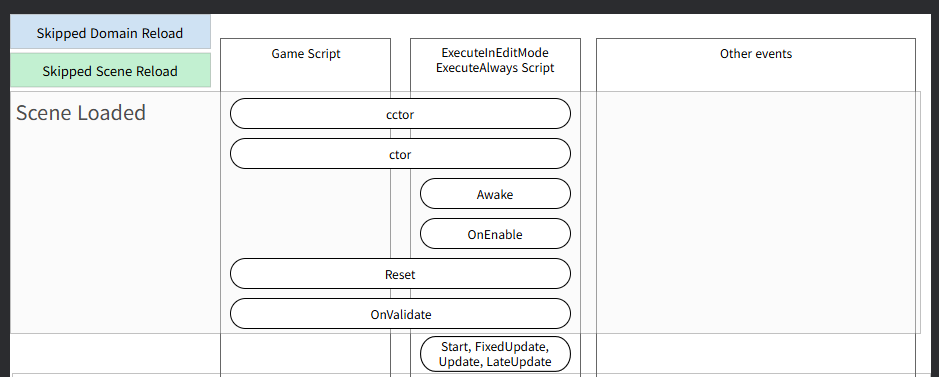Click the Other events column header
Image resolution: width=939 pixels, height=377 pixels.
(756, 54)
